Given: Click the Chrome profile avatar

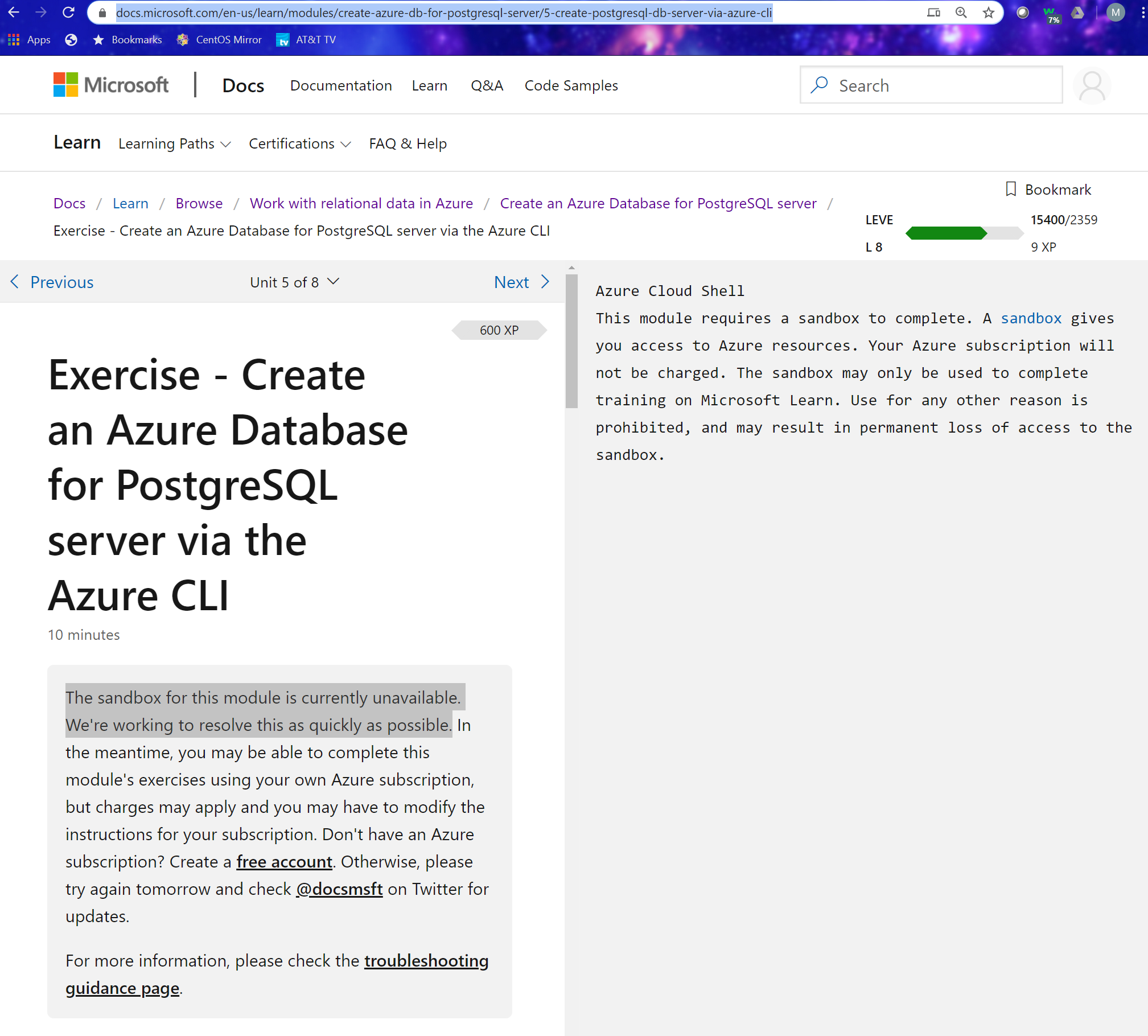Looking at the screenshot, I should (1116, 12).
